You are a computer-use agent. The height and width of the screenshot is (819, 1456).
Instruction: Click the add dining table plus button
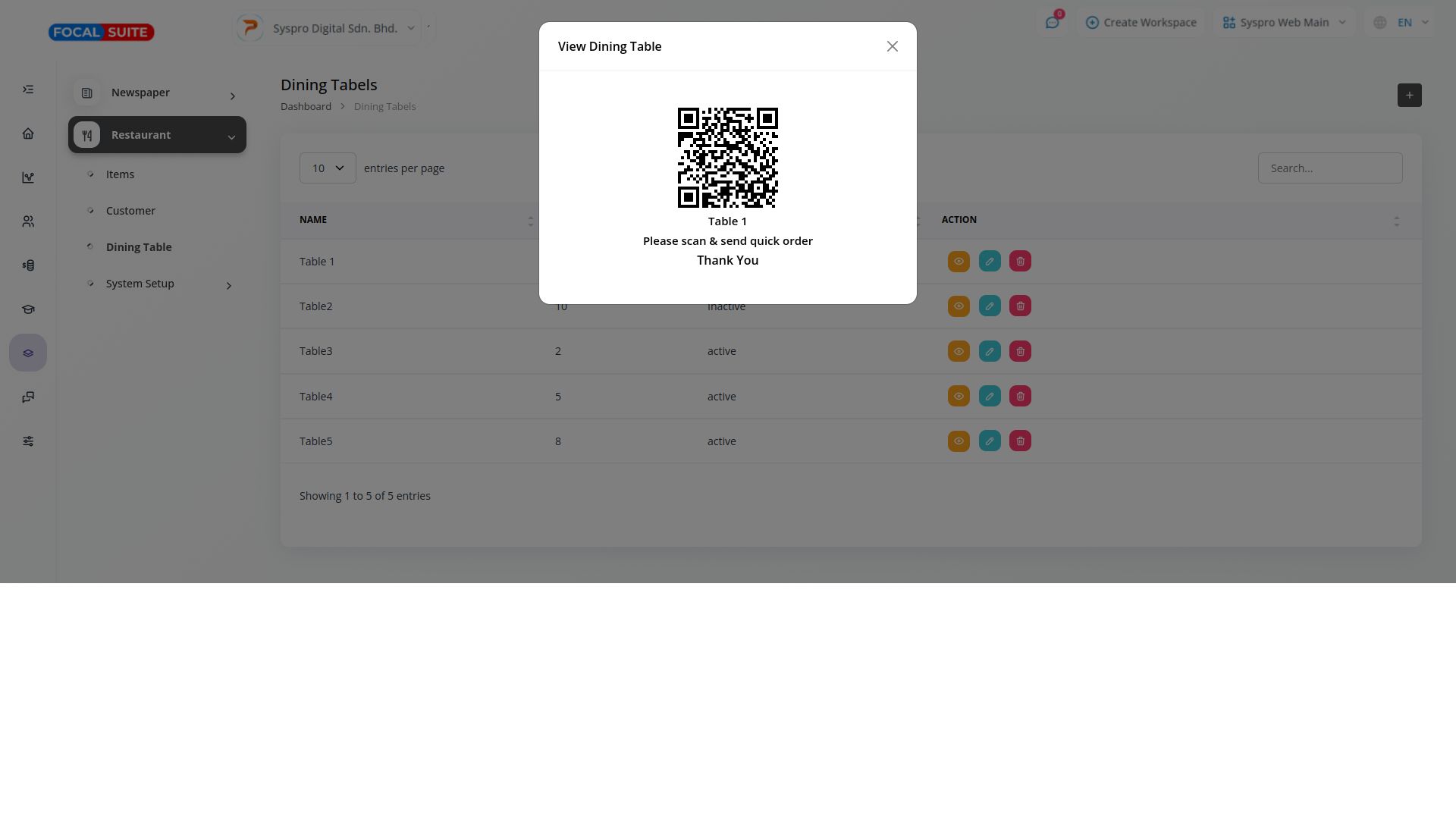pos(1409,96)
